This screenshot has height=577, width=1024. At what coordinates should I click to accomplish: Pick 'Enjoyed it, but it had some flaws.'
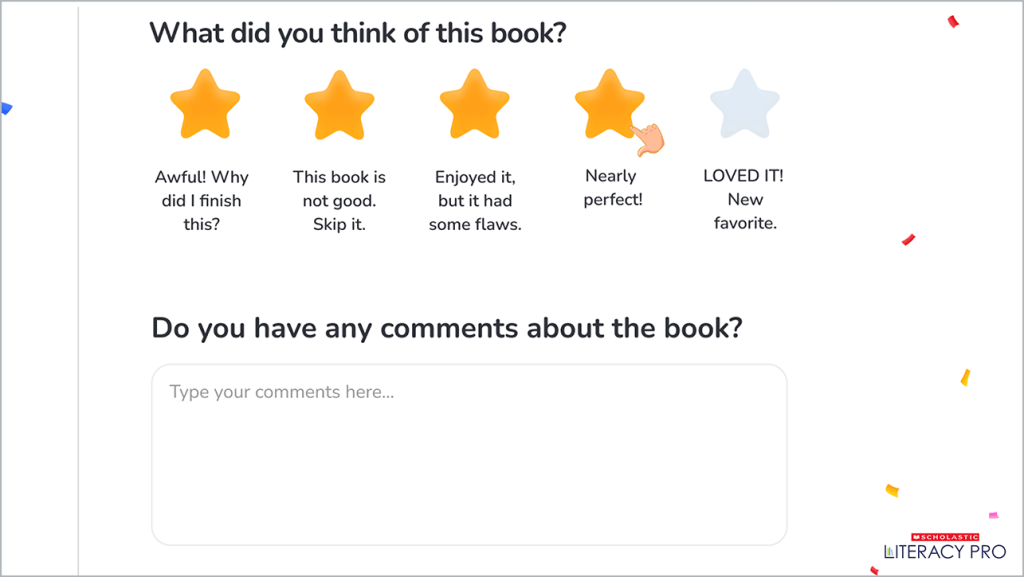coord(475,200)
